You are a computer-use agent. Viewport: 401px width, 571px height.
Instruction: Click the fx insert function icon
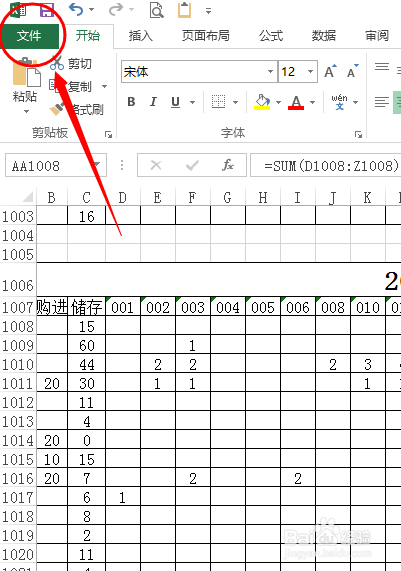click(x=228, y=166)
